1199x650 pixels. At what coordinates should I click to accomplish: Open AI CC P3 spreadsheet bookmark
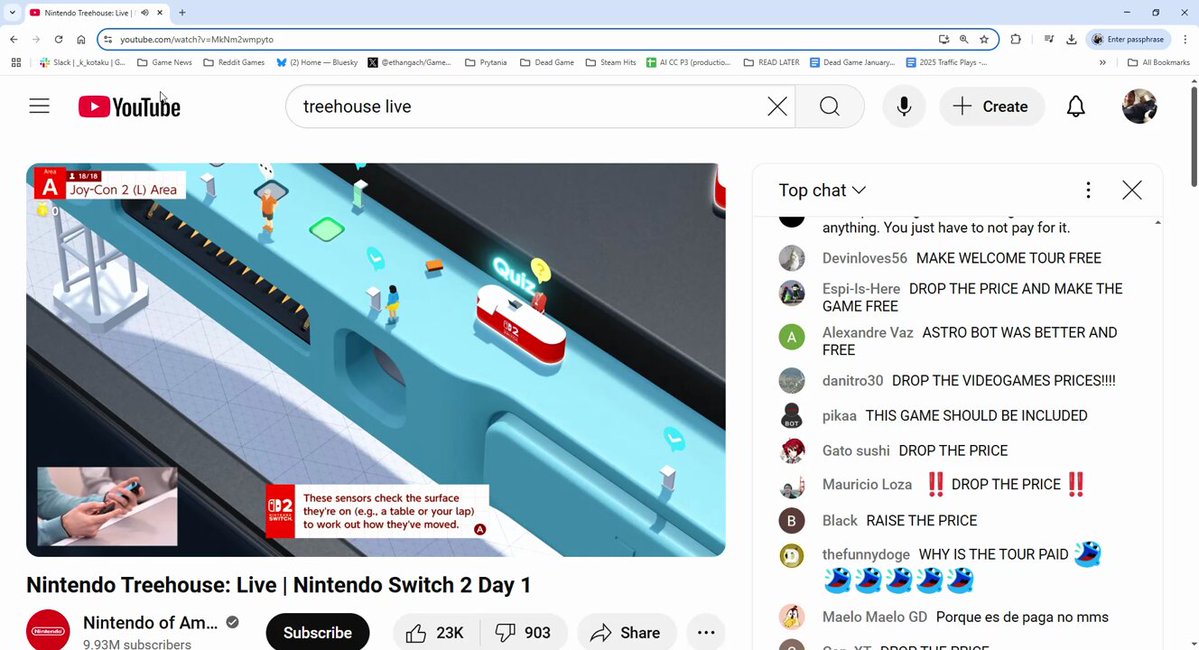coord(688,63)
